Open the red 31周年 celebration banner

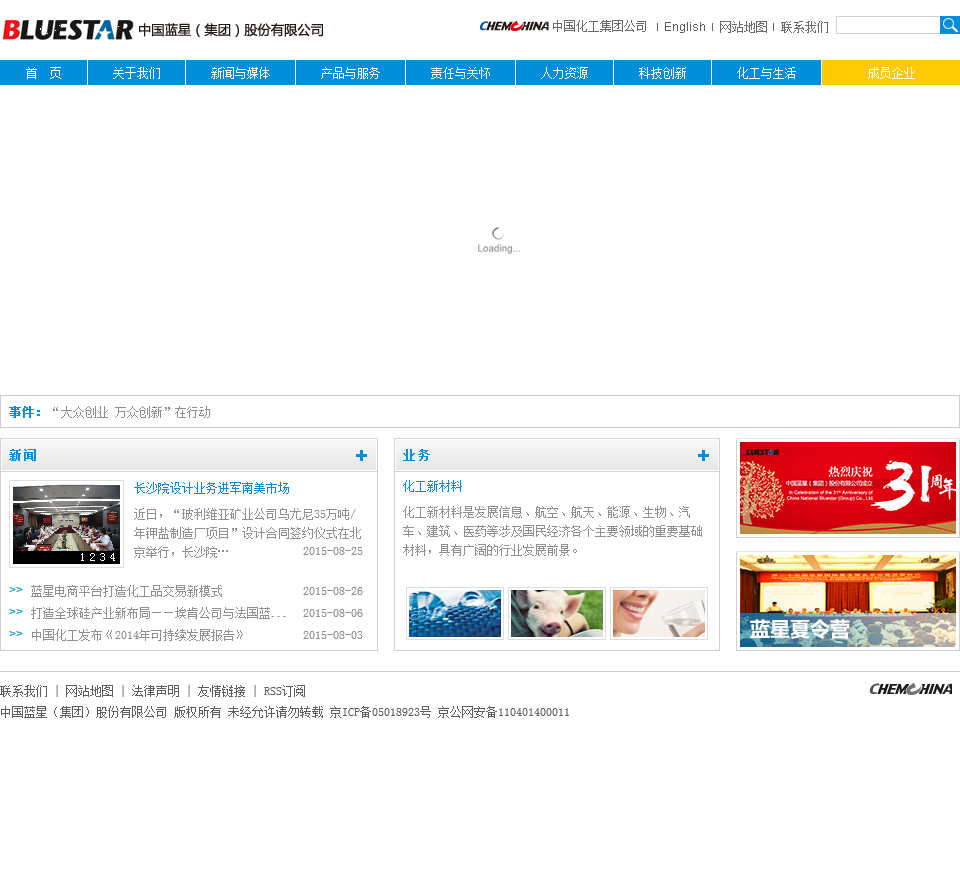click(847, 488)
